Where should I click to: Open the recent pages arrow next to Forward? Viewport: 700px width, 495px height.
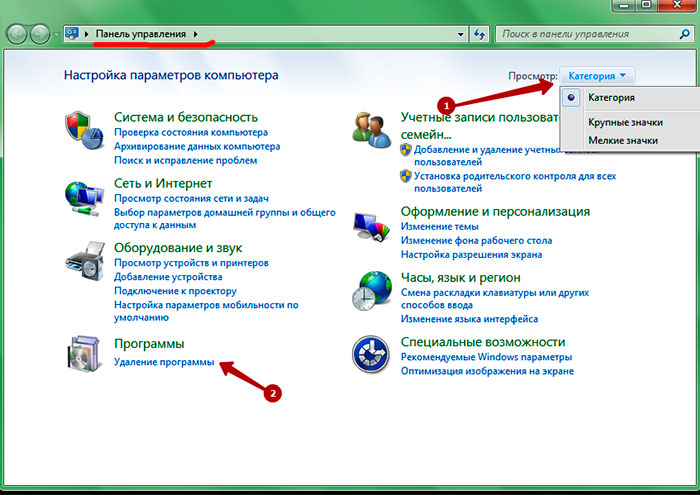click(57, 34)
